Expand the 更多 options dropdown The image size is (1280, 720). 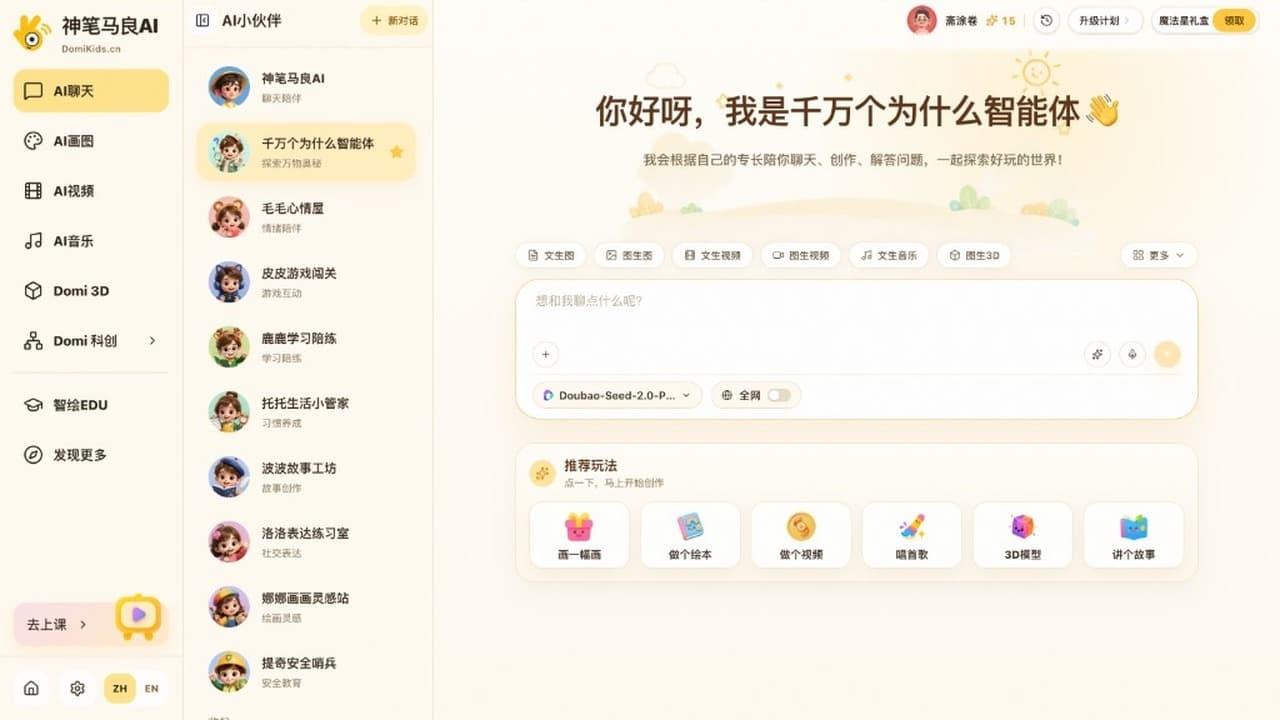(1158, 255)
